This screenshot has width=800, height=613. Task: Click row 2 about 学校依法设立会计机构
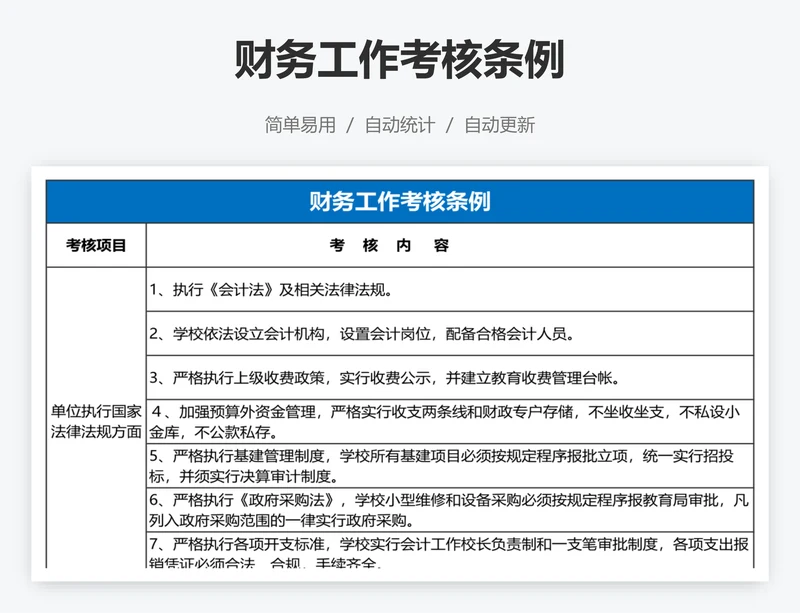(450, 334)
